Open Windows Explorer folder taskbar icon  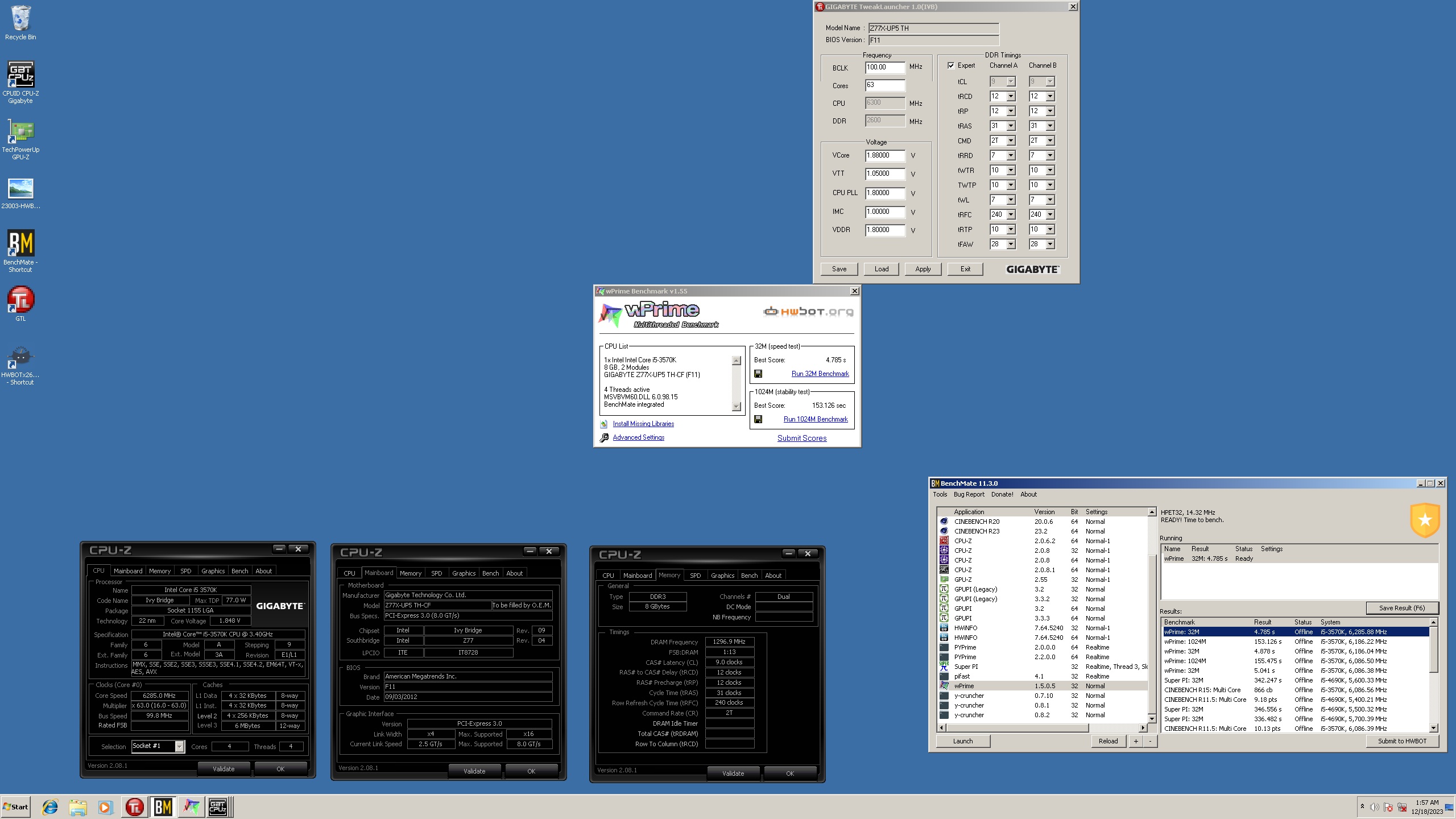tap(78, 806)
